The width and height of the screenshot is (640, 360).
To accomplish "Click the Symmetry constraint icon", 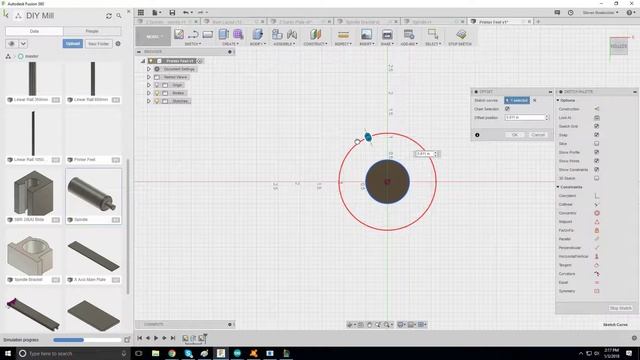I will [597, 291].
